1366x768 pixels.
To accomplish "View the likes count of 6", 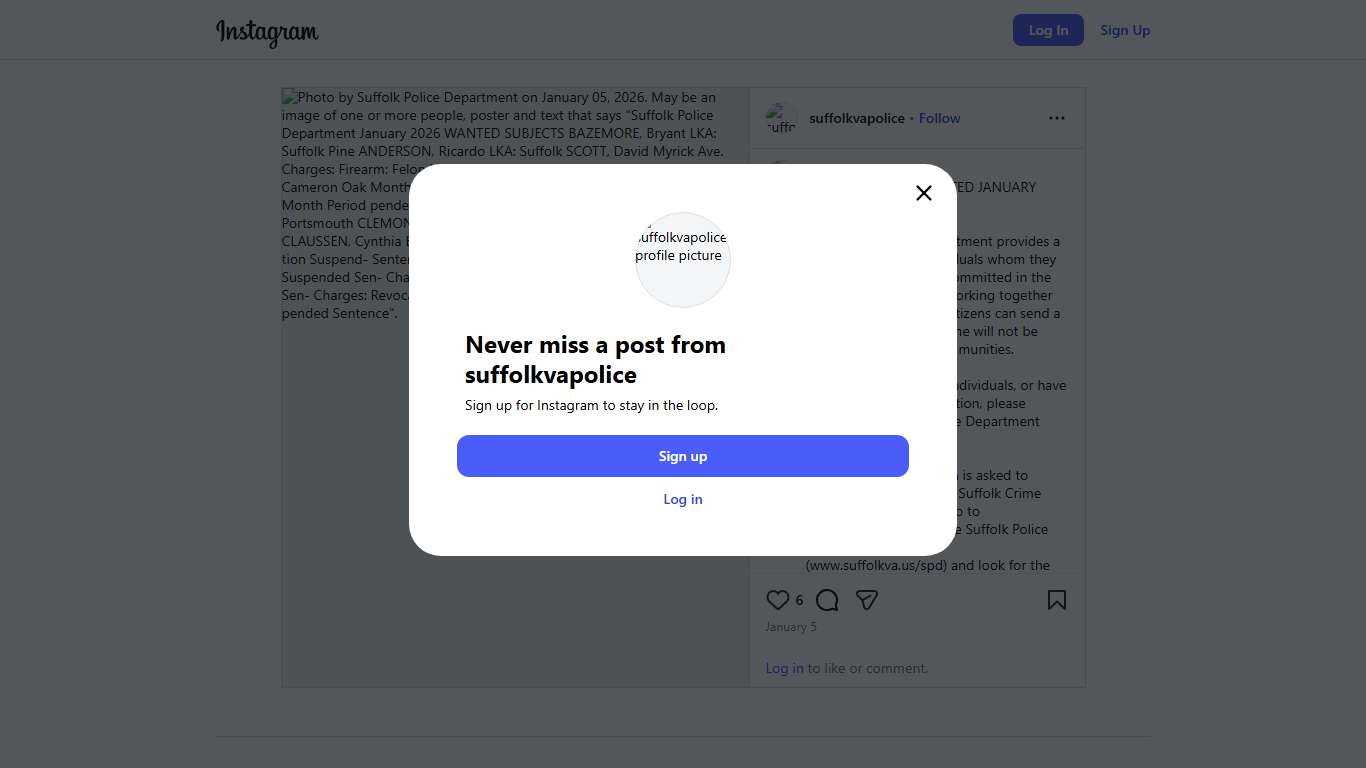I will [x=799, y=600].
